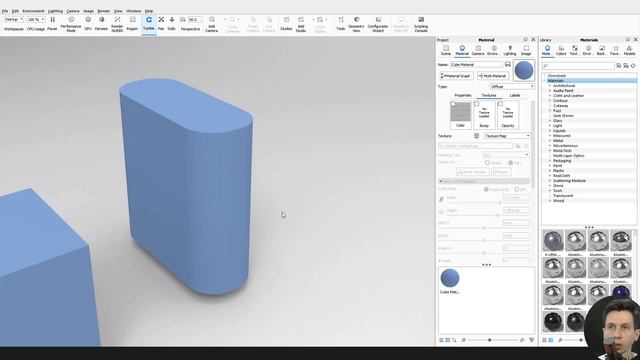Expand the Axalta Paint folder
Screen dimensions: 640x360
[x=550, y=91]
